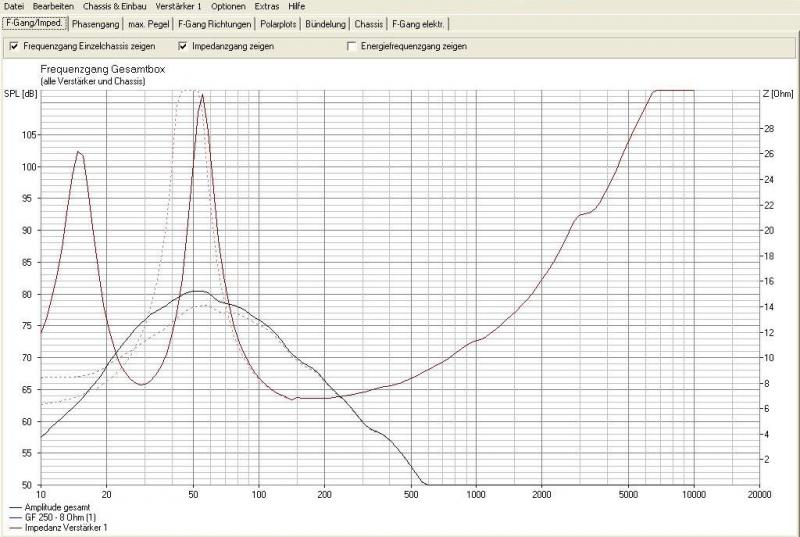
Task: Open the Hilfe menu
Action: (297, 6)
